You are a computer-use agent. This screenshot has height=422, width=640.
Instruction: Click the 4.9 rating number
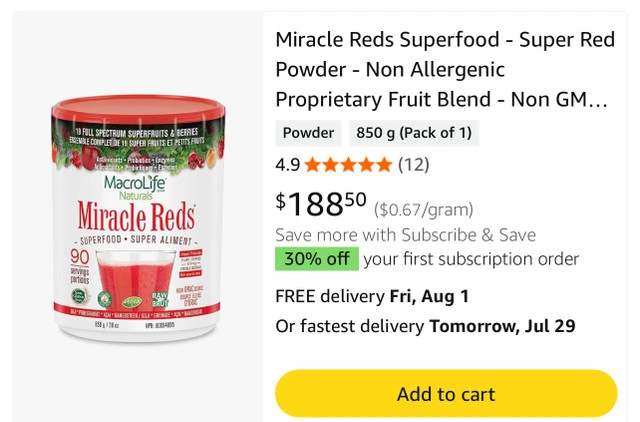[x=287, y=164]
